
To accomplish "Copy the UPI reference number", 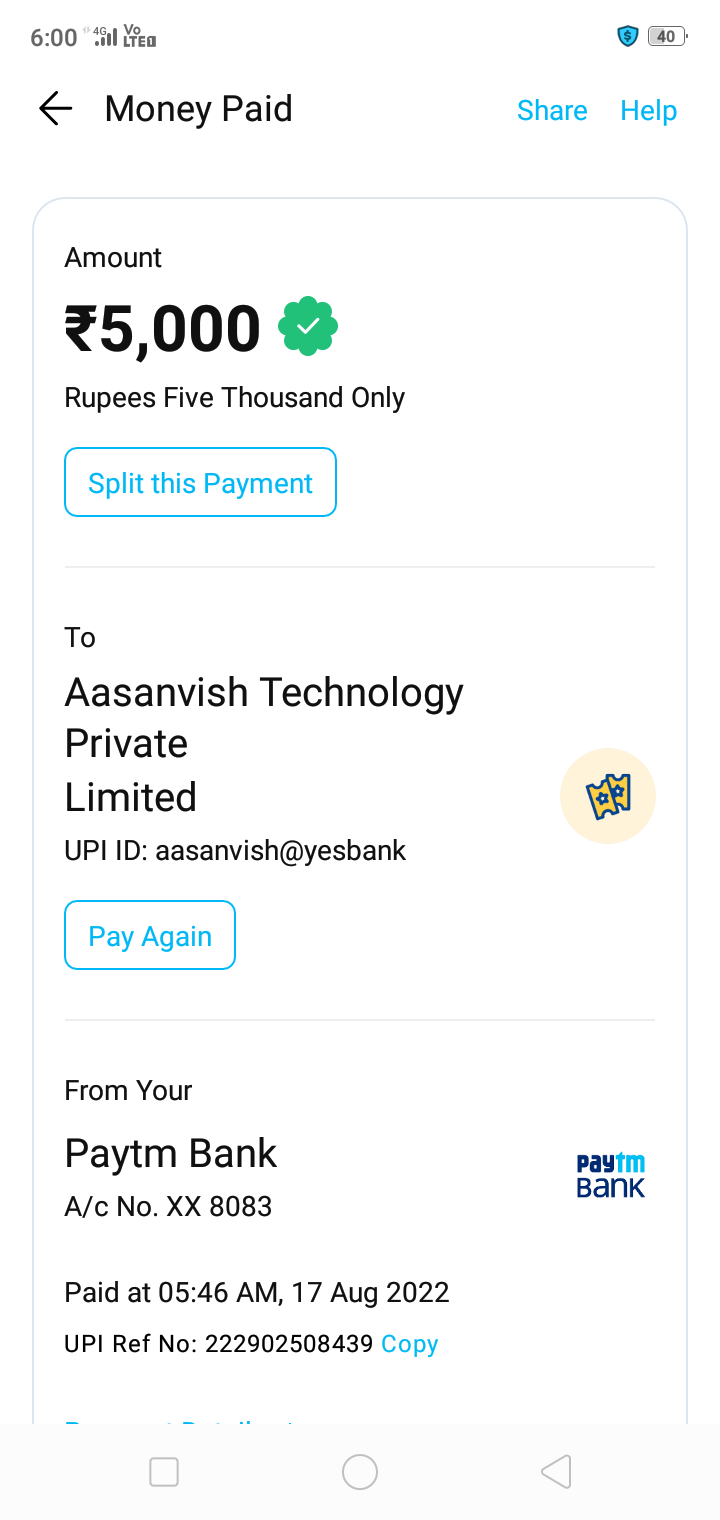I will tap(410, 1344).
